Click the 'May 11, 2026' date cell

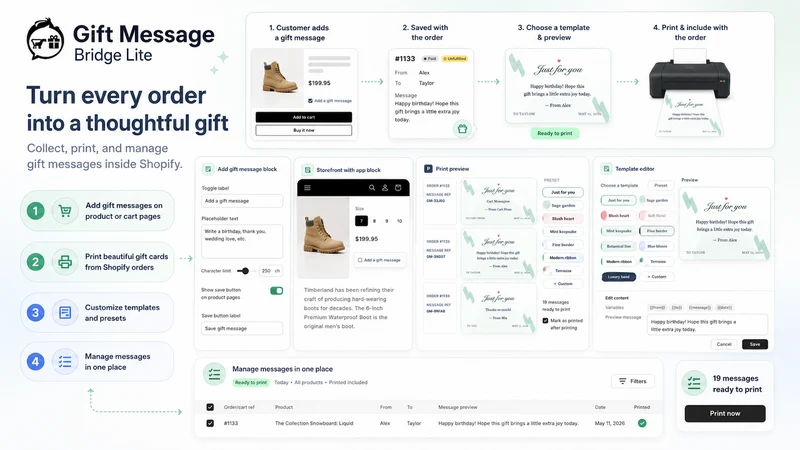click(x=609, y=423)
